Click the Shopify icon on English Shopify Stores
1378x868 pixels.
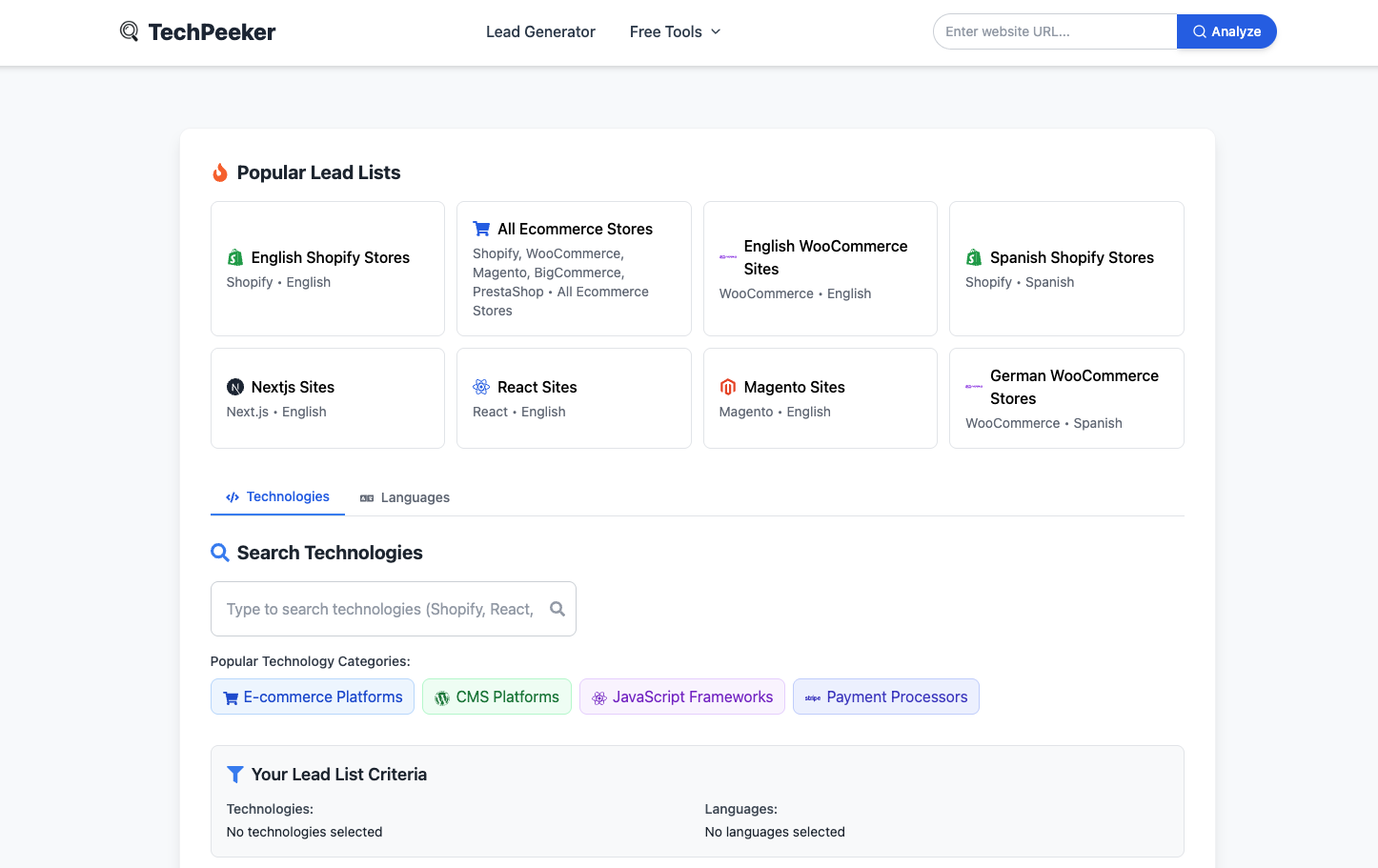click(235, 257)
